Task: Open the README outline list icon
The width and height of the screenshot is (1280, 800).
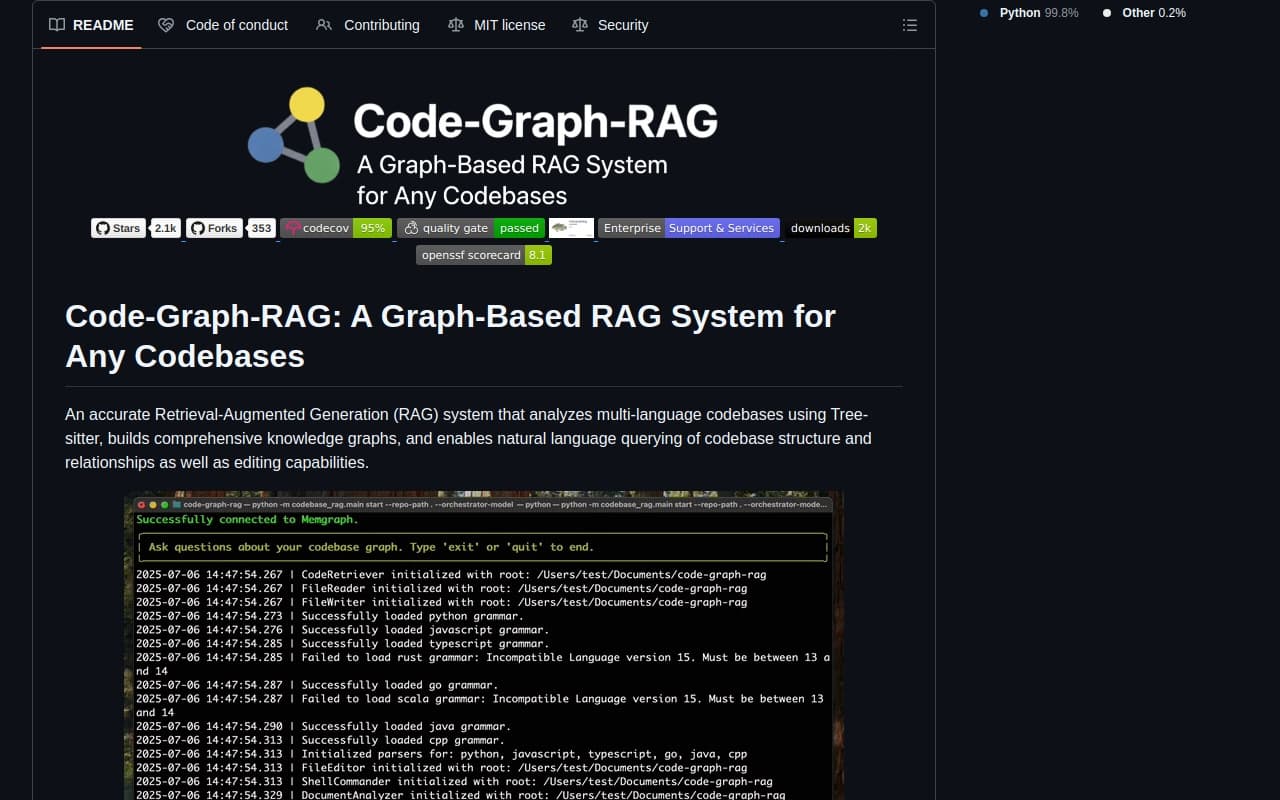Action: [x=910, y=25]
